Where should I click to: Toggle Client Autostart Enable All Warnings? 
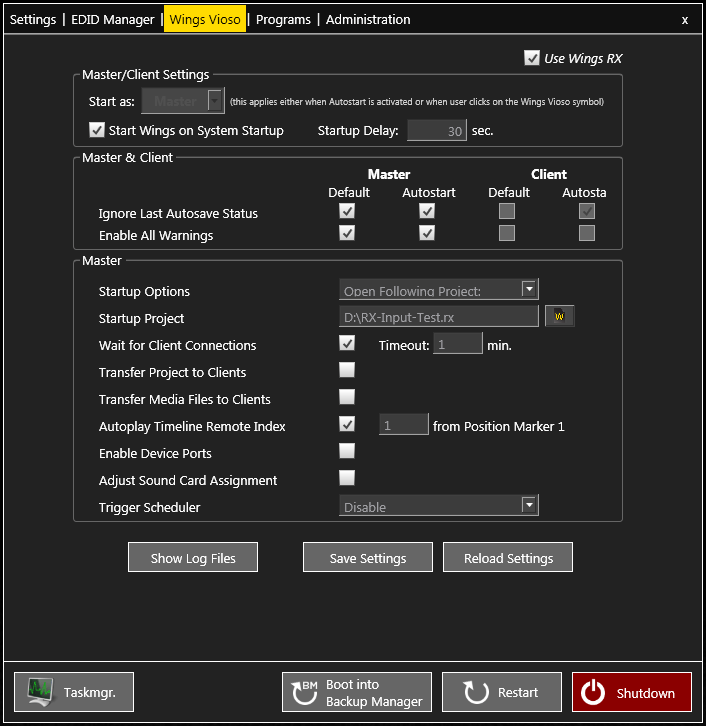point(587,233)
